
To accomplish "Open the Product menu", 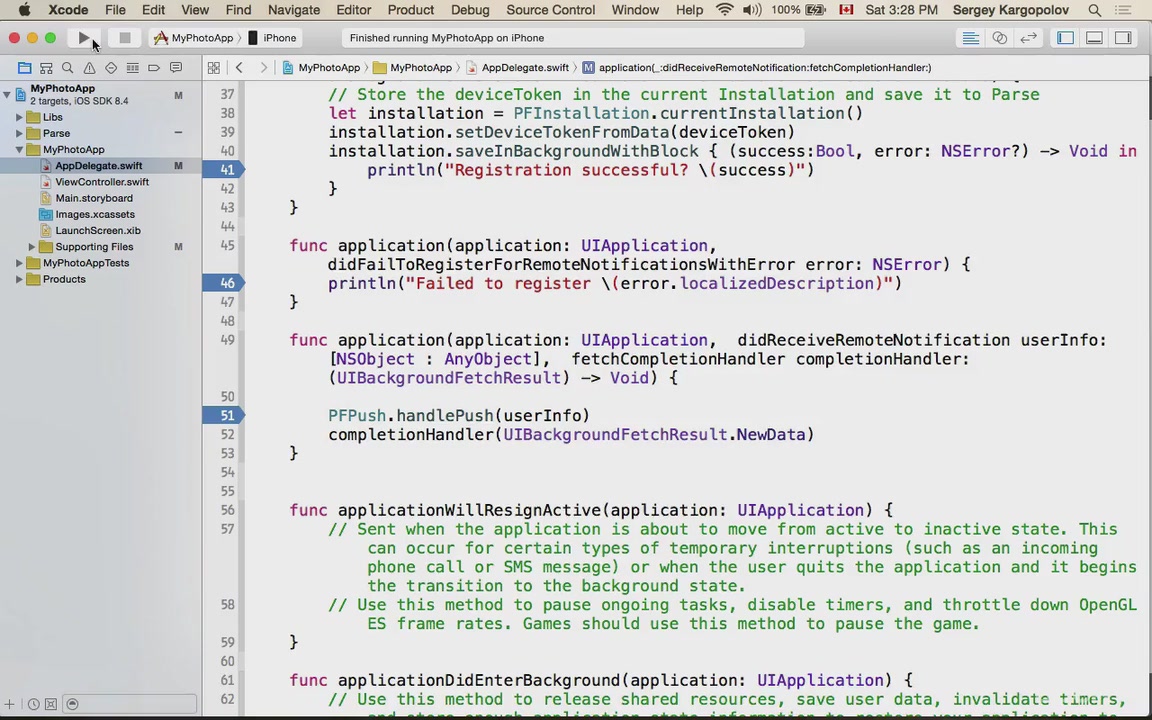I will point(411,10).
